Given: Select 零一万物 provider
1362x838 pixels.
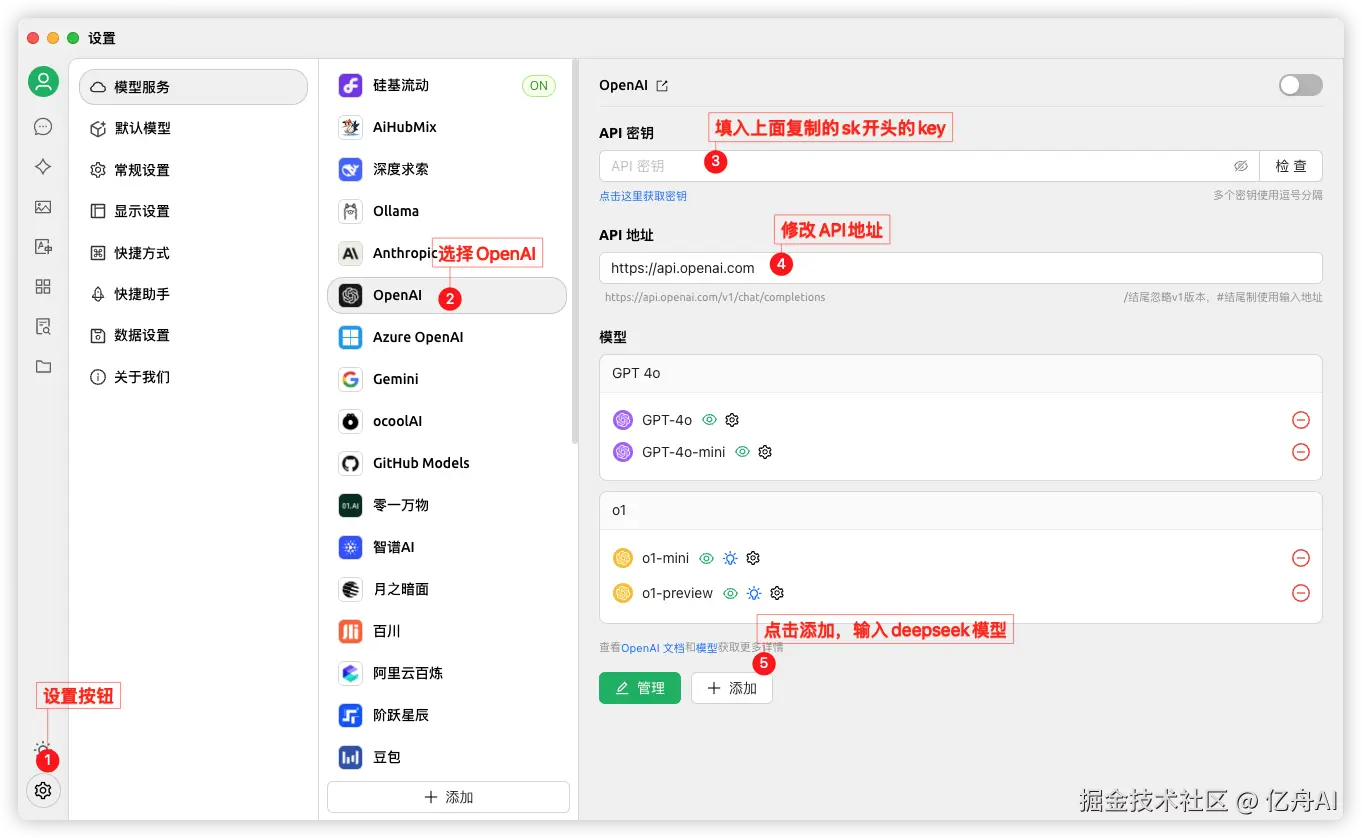Looking at the screenshot, I should pyautogui.click(x=447, y=505).
